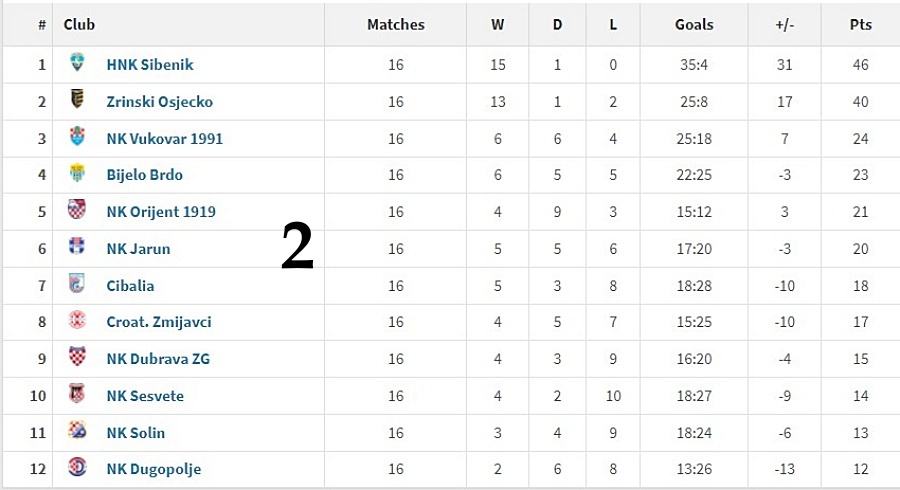The width and height of the screenshot is (900, 490).
Task: Click the Club column header
Action: 79,25
